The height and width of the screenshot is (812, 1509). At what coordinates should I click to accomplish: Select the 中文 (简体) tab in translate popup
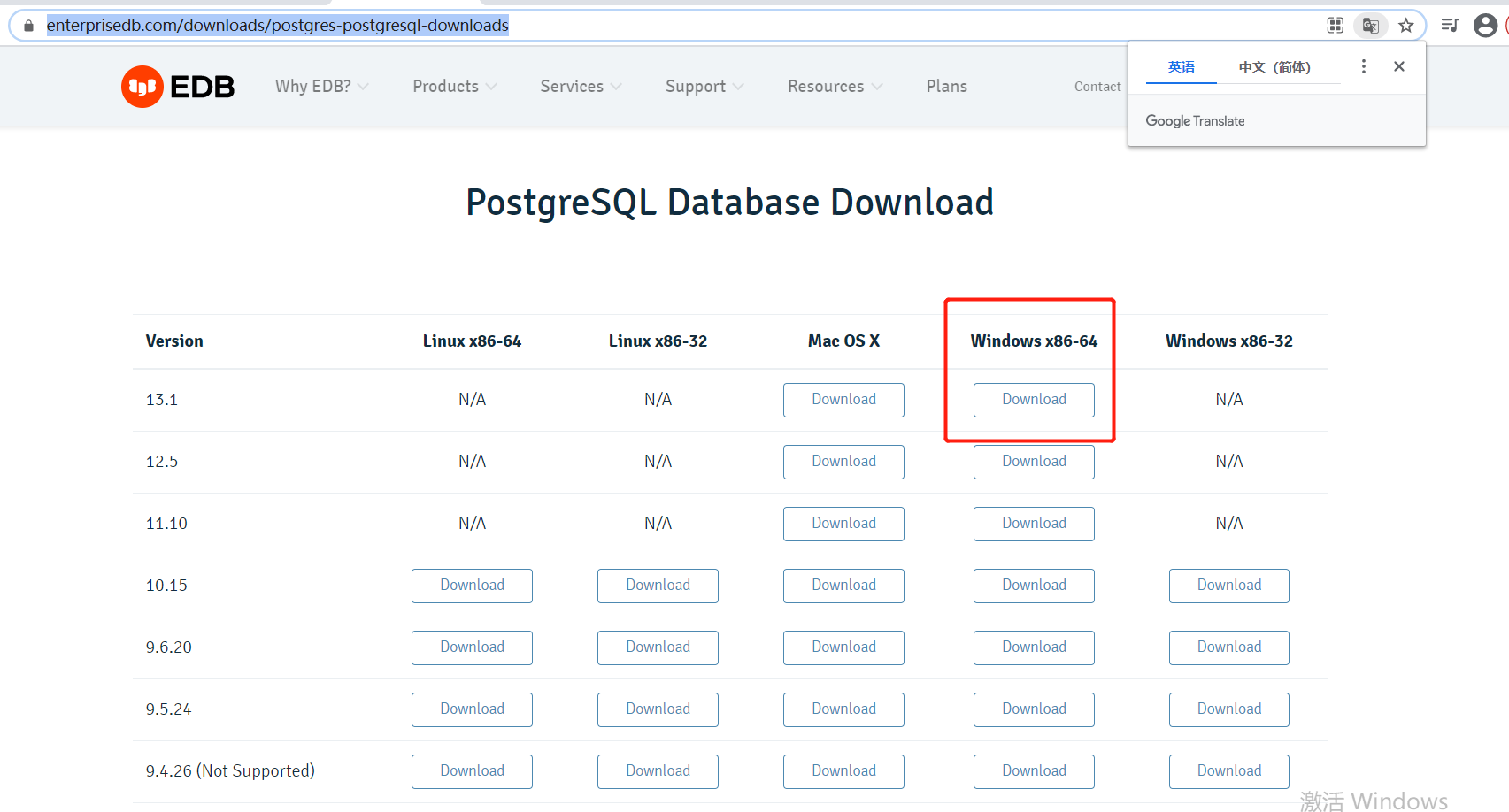tap(1274, 67)
